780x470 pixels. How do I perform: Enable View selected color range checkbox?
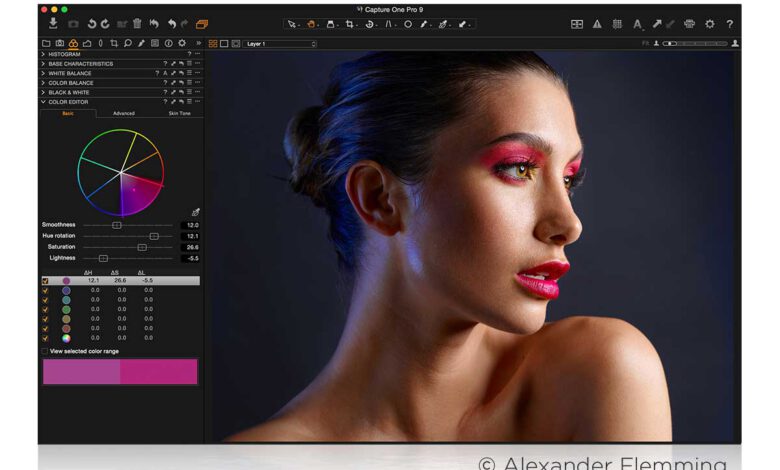point(45,351)
